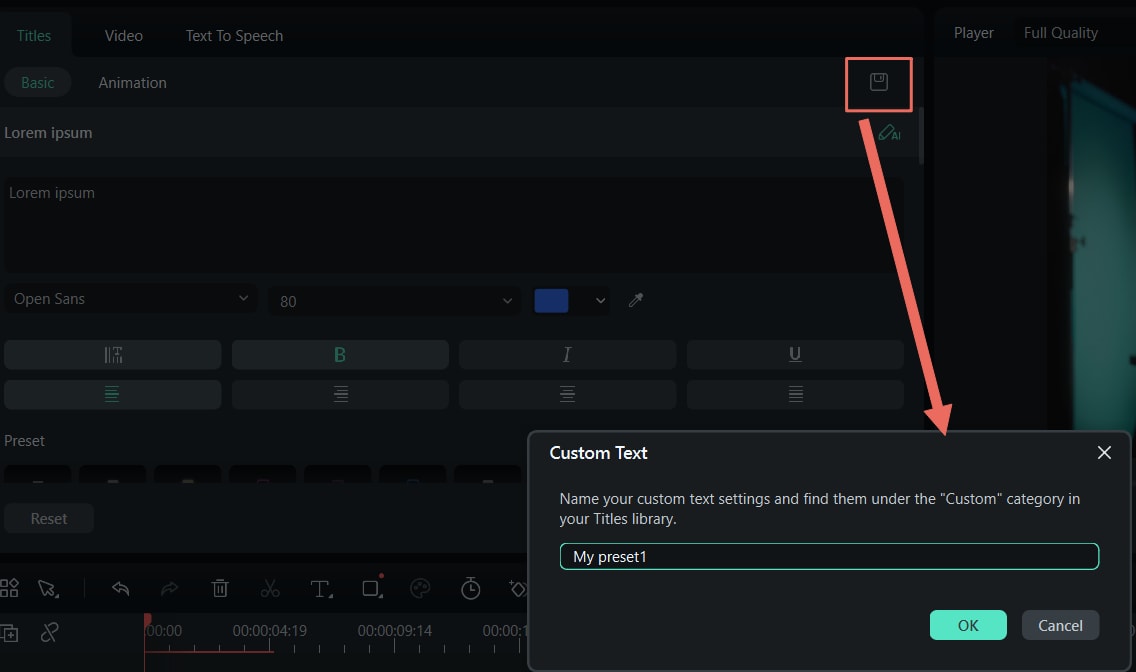Click the crop tool icon
The image size is (1136, 672).
372,588
